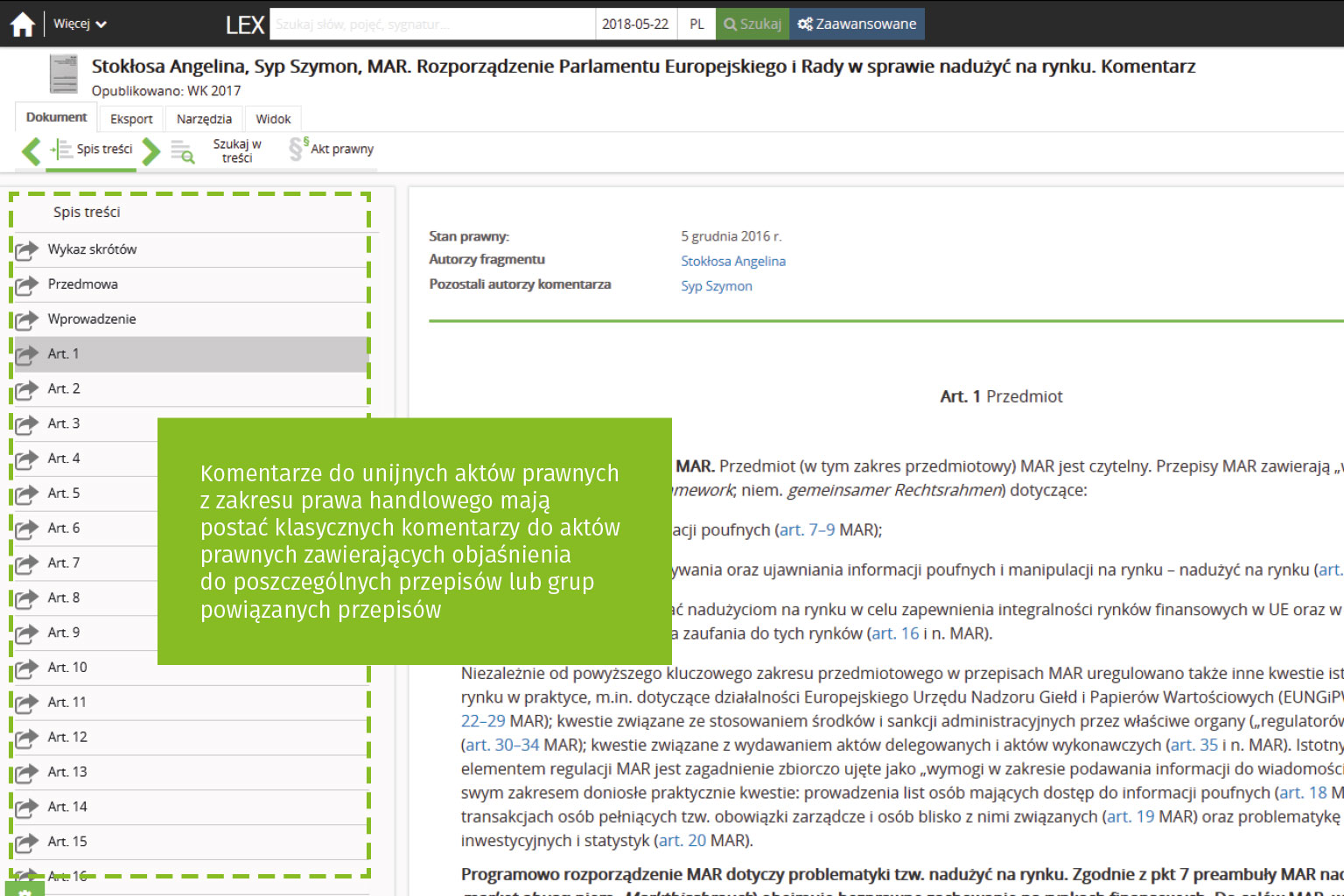
Task: Click the next document green arrow
Action: tap(151, 151)
